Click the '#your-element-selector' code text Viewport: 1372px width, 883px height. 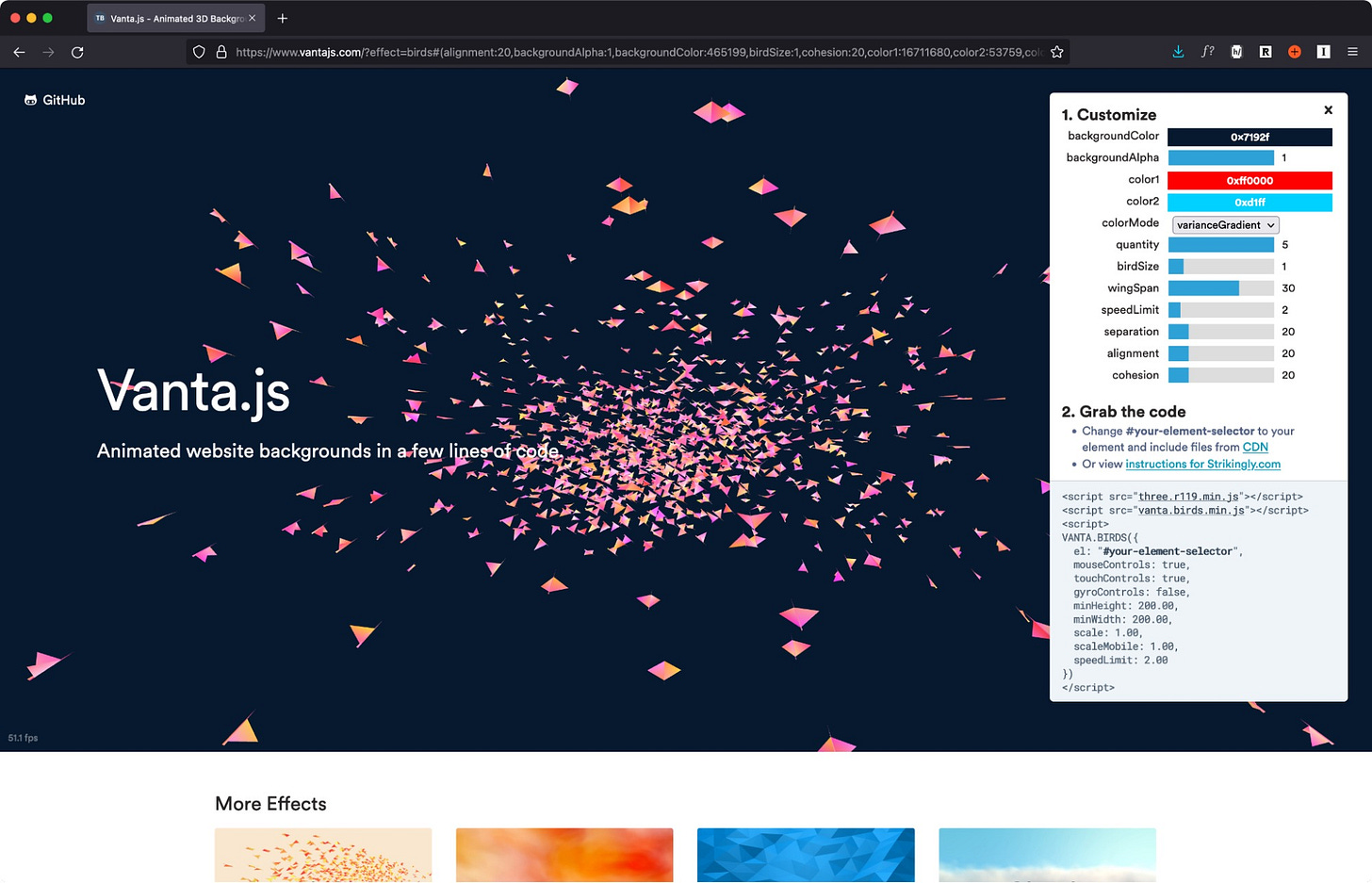[1168, 551]
